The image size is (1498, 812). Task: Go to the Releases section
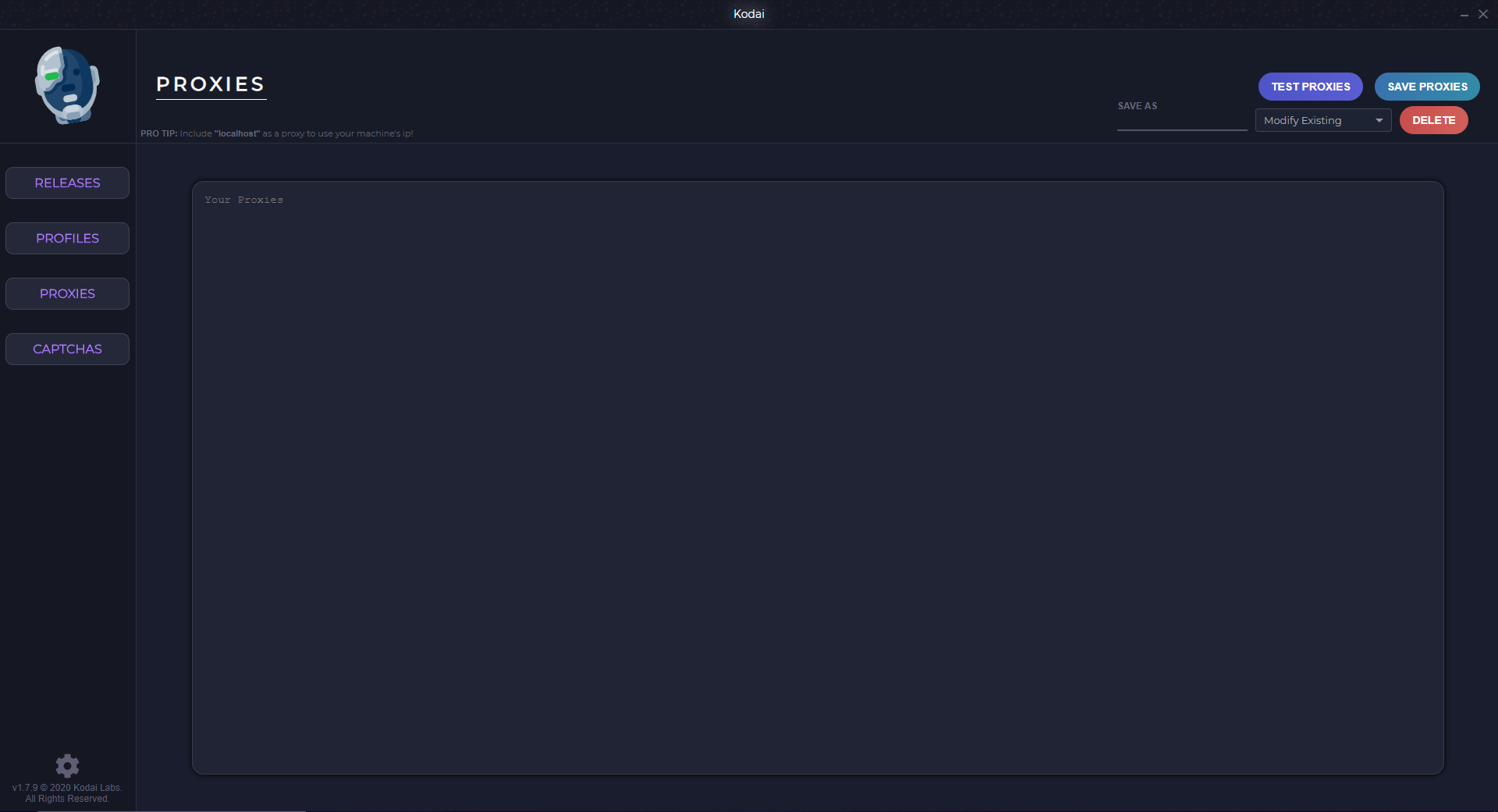pos(67,183)
